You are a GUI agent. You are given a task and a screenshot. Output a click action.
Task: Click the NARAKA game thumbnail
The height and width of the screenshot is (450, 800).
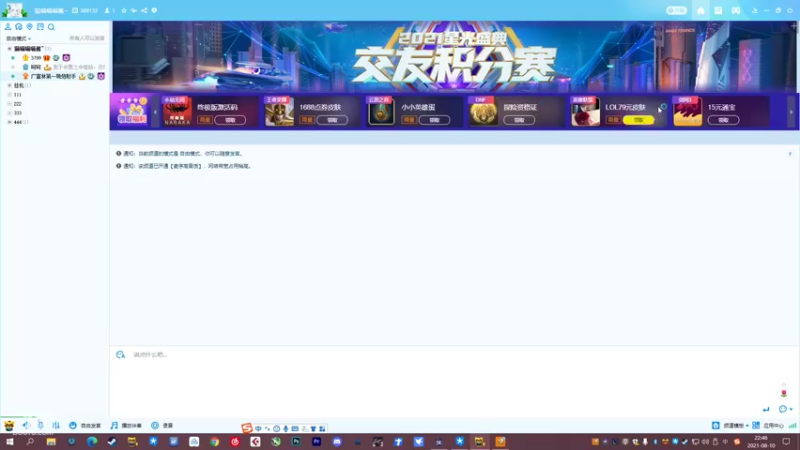(177, 112)
